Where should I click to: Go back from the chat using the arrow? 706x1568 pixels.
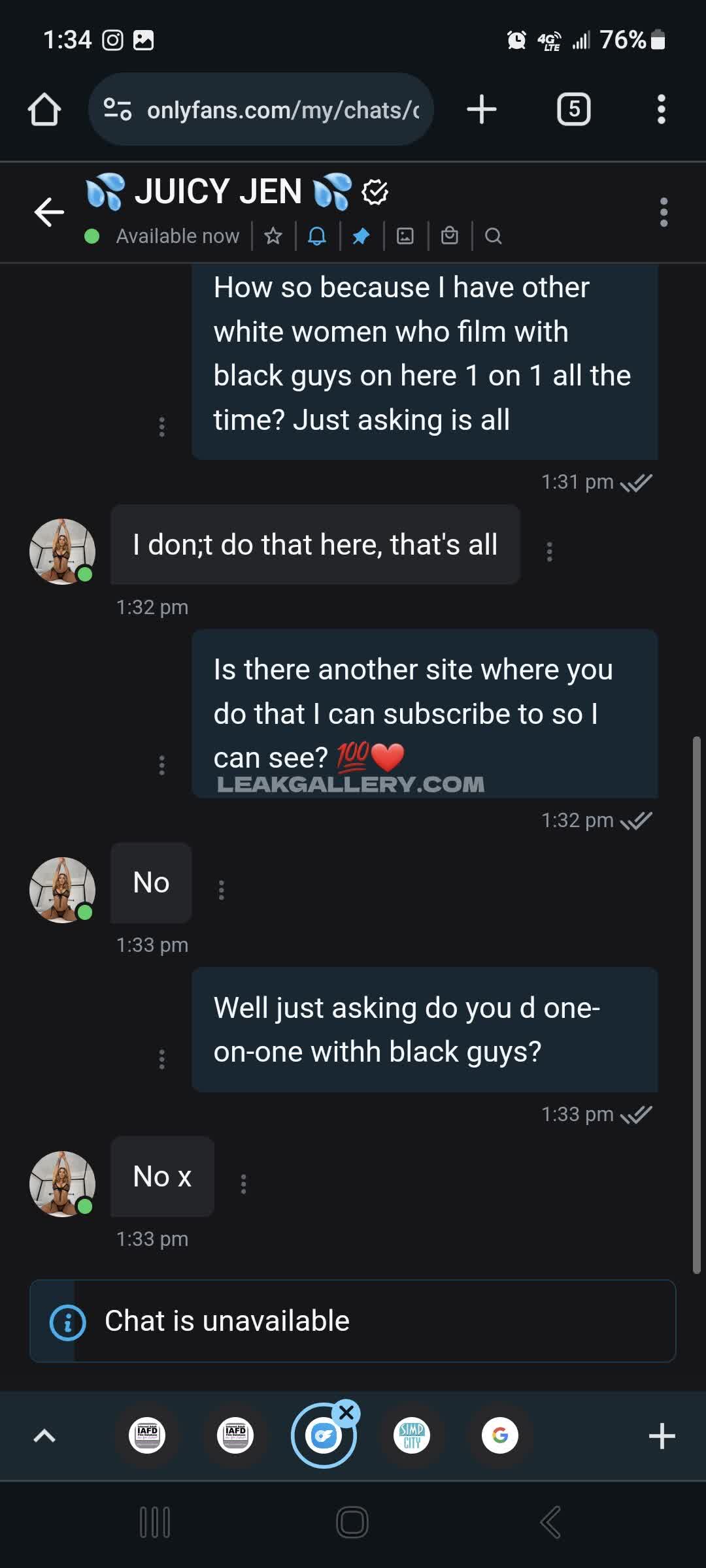49,212
